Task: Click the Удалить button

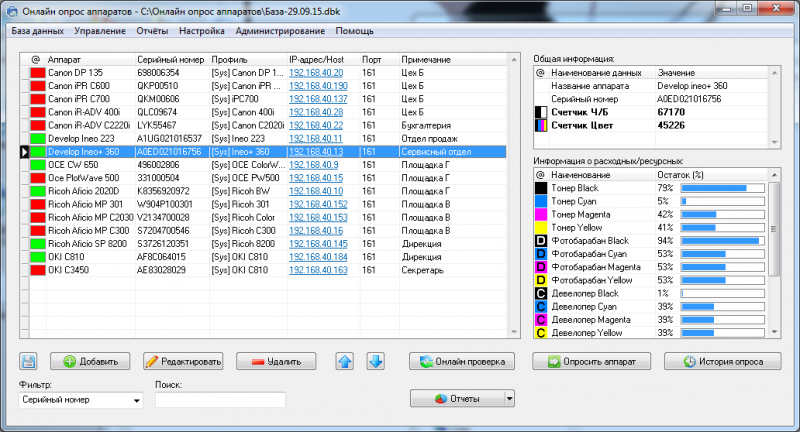Action: tap(276, 361)
